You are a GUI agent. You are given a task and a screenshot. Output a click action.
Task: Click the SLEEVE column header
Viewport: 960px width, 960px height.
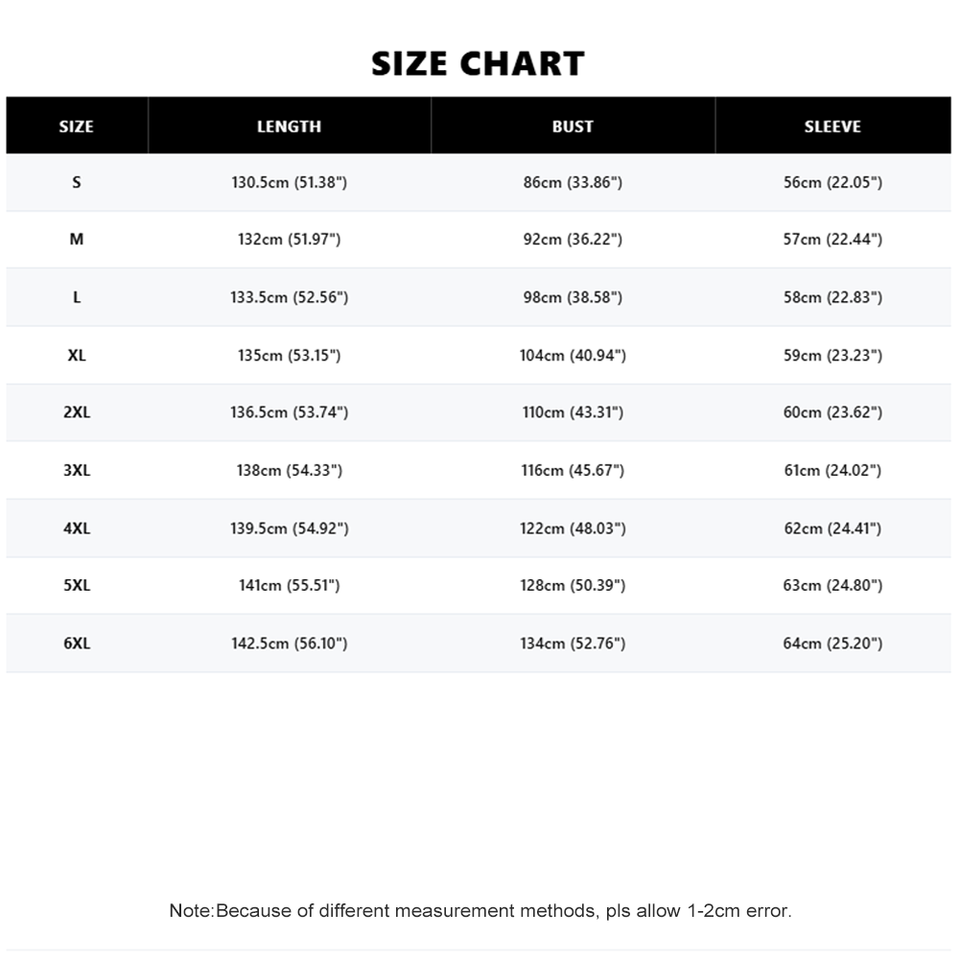point(833,126)
